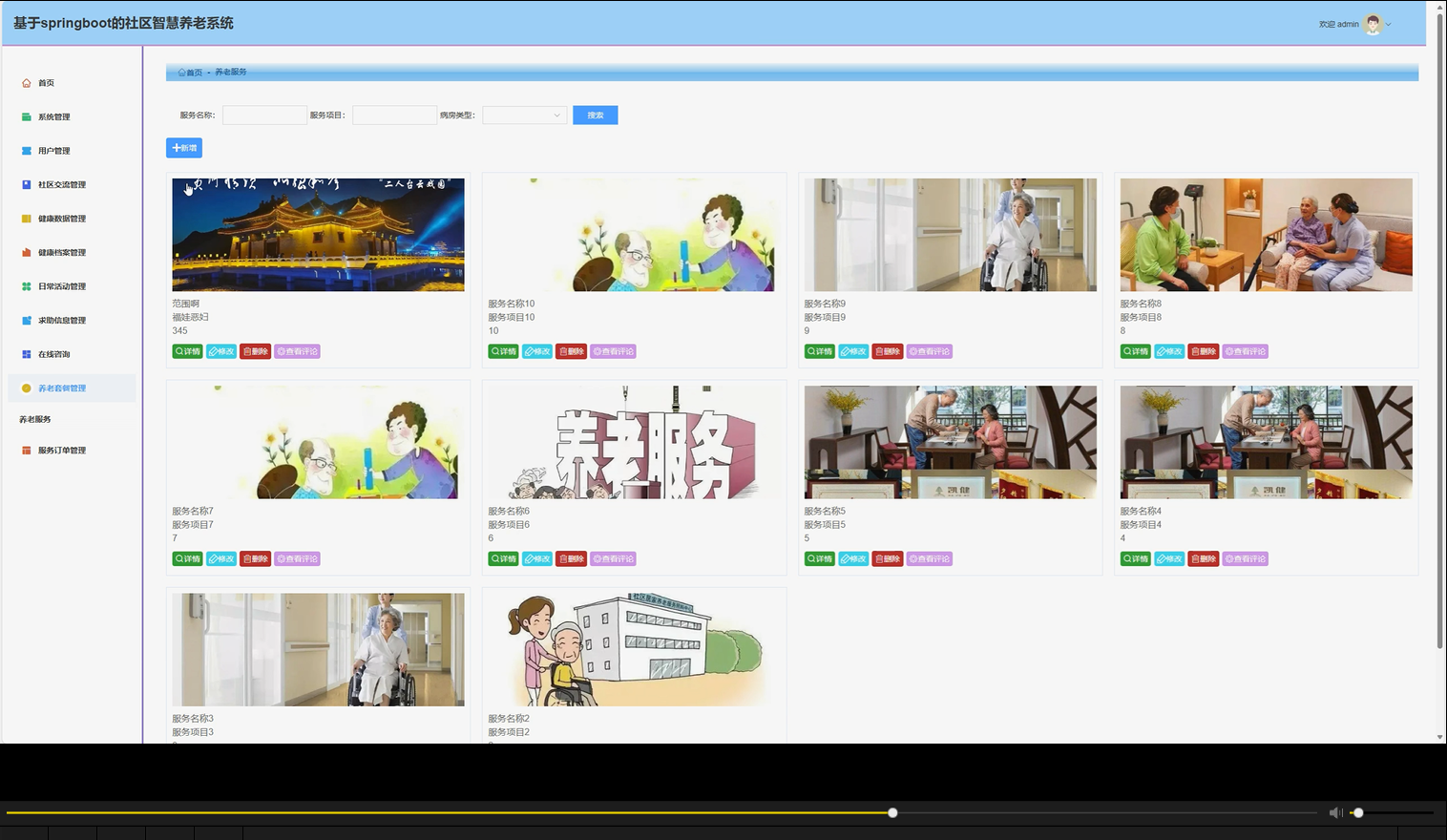Click 修改 button for 服务名称9
The image size is (1447, 840).
pyautogui.click(x=853, y=351)
